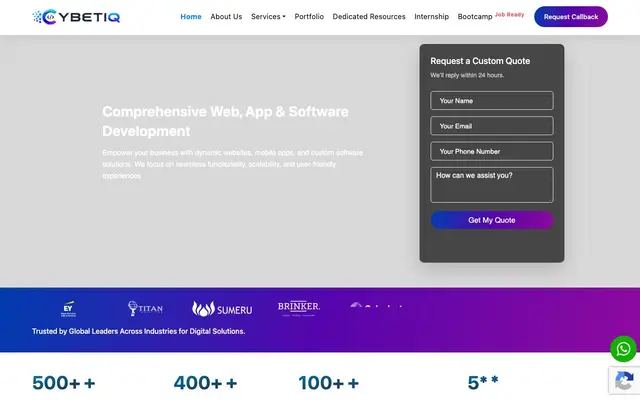Click the Comprehensive Web, App & Software heading
The image size is (640, 400).
tap(225, 121)
